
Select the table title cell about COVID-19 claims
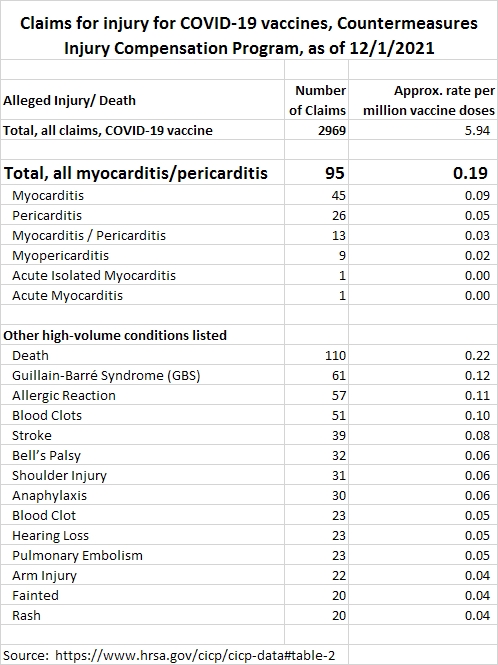[249, 36]
